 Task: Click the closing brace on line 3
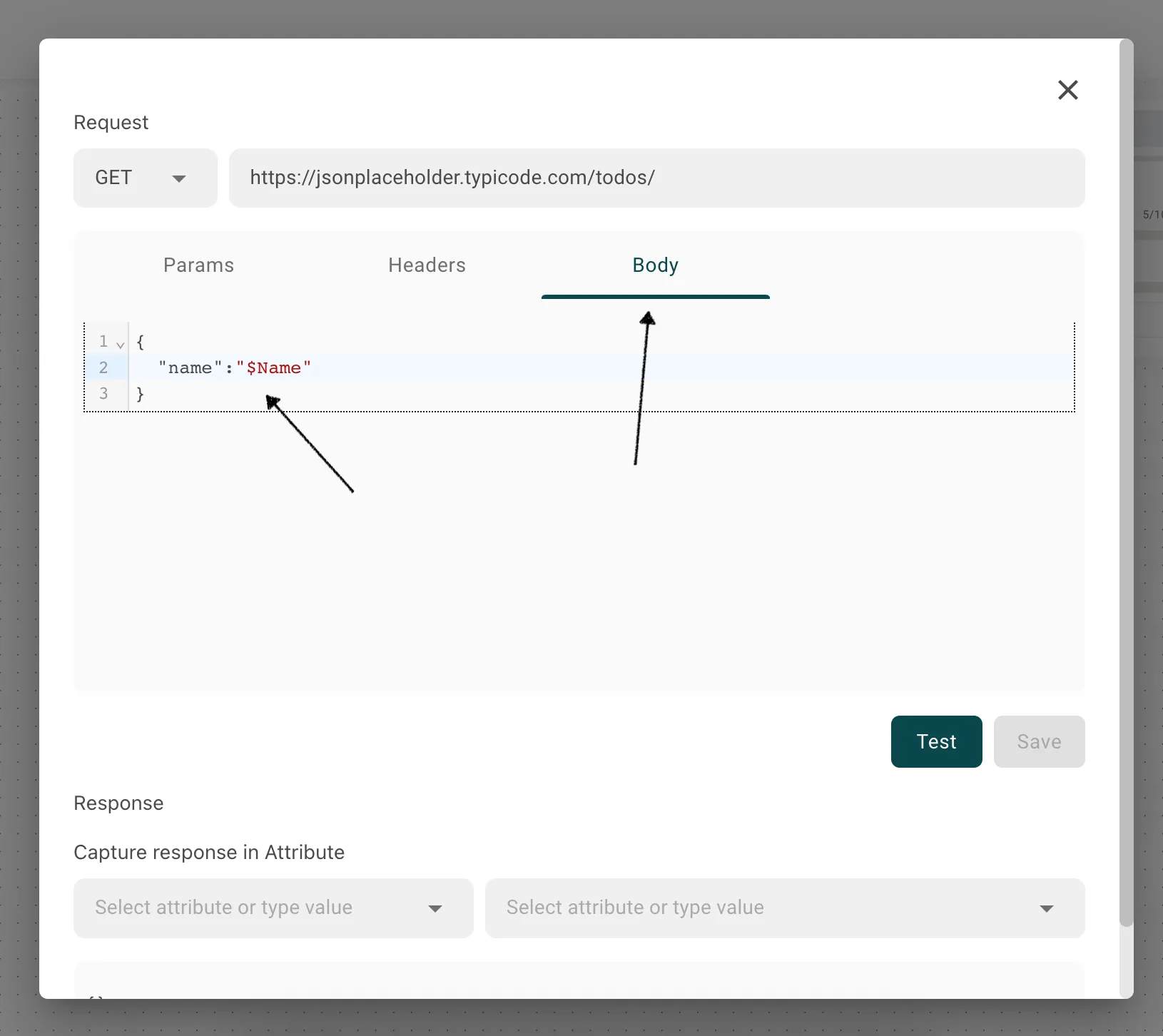(x=141, y=394)
